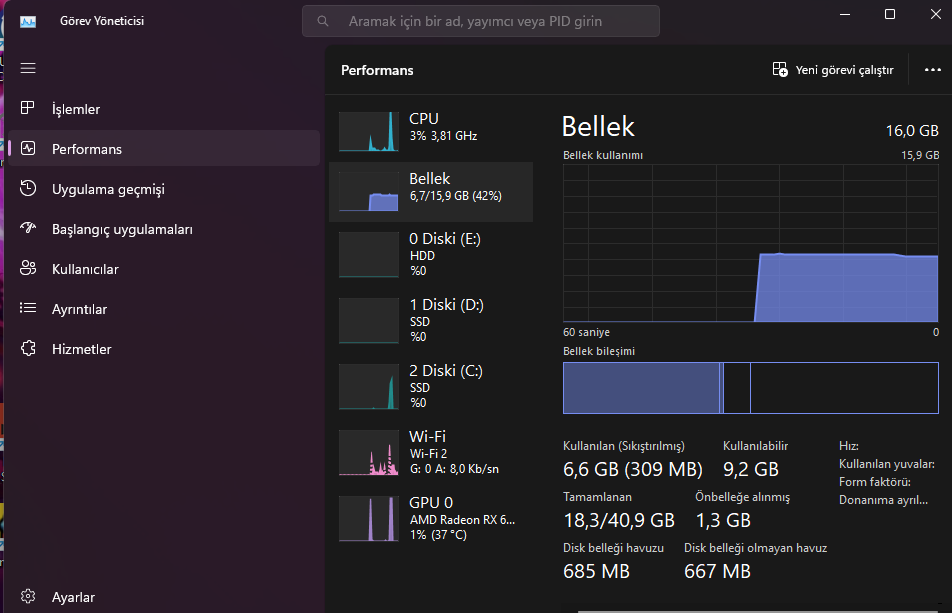Toggle the hamburger navigation menu

[x=28, y=68]
